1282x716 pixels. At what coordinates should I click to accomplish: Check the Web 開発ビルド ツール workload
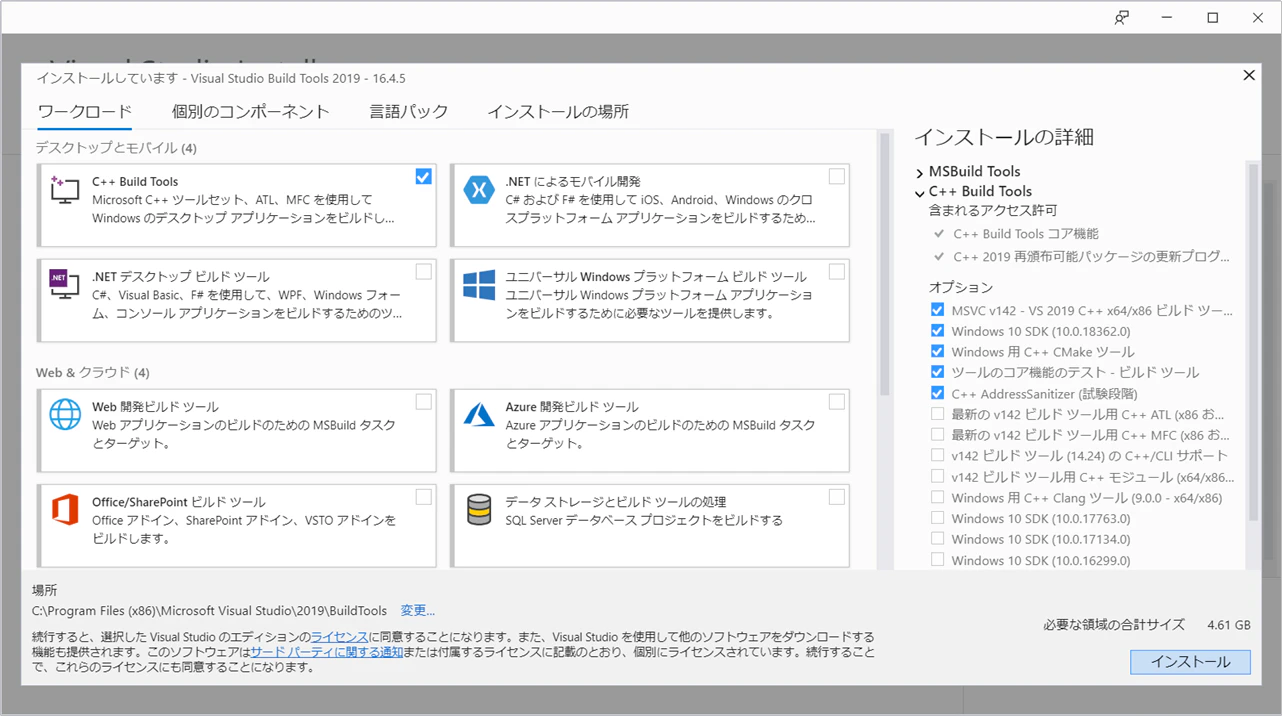tap(424, 402)
